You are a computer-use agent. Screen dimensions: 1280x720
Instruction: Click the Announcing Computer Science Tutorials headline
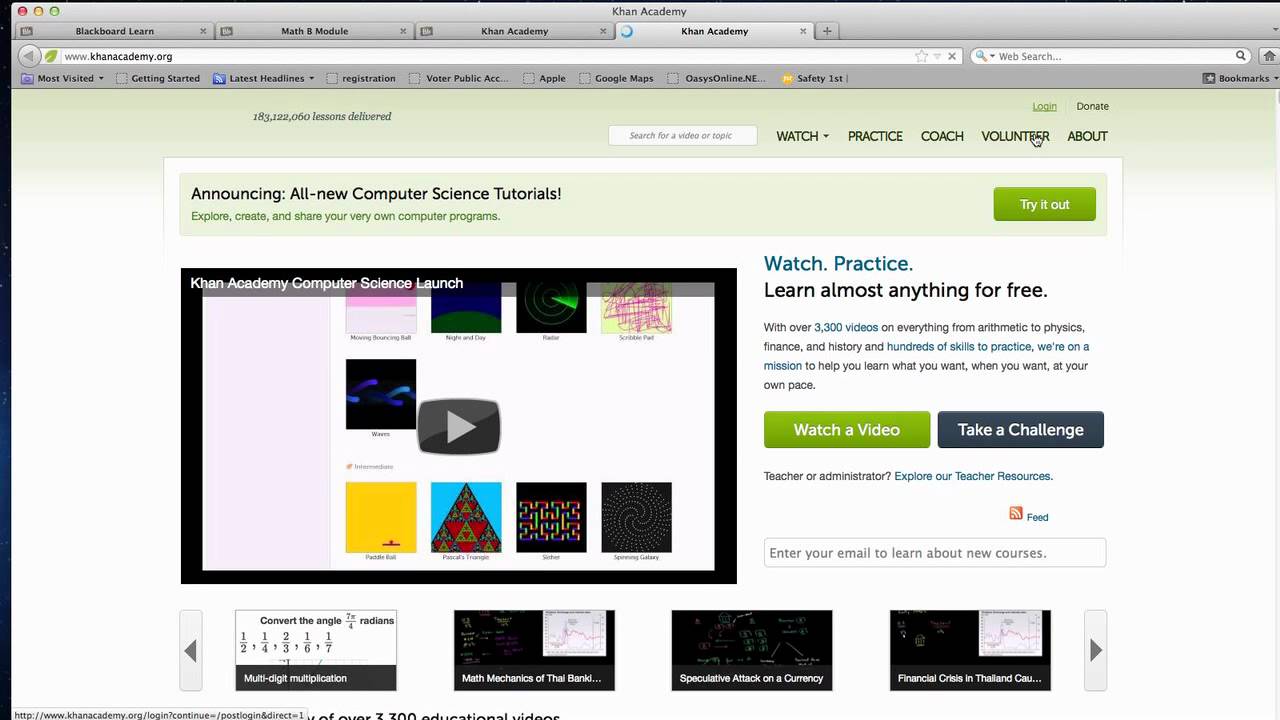(x=376, y=194)
